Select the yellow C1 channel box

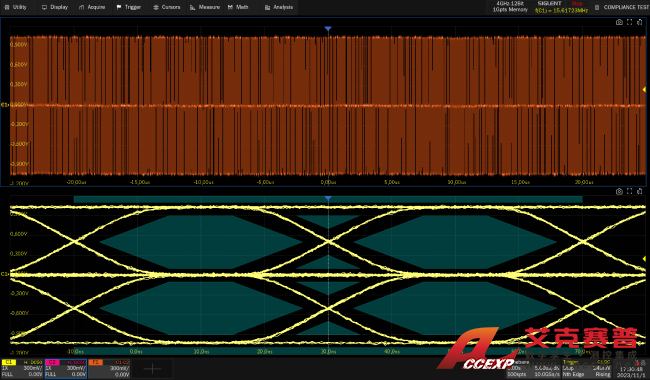[x=22, y=368]
